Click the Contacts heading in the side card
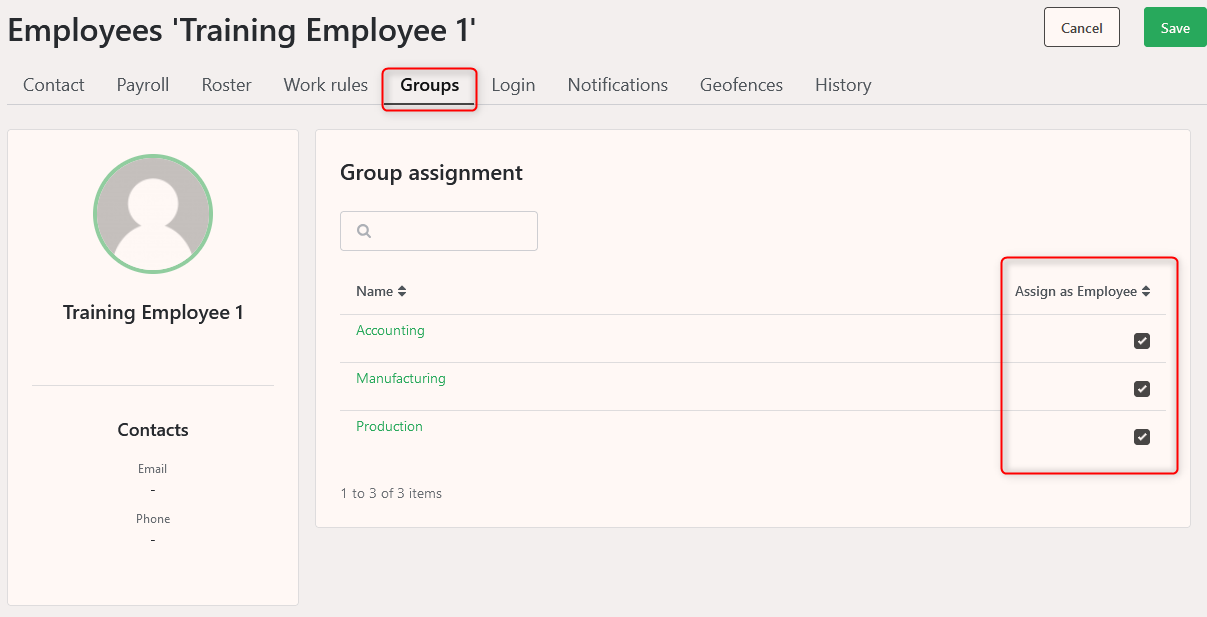 click(153, 430)
